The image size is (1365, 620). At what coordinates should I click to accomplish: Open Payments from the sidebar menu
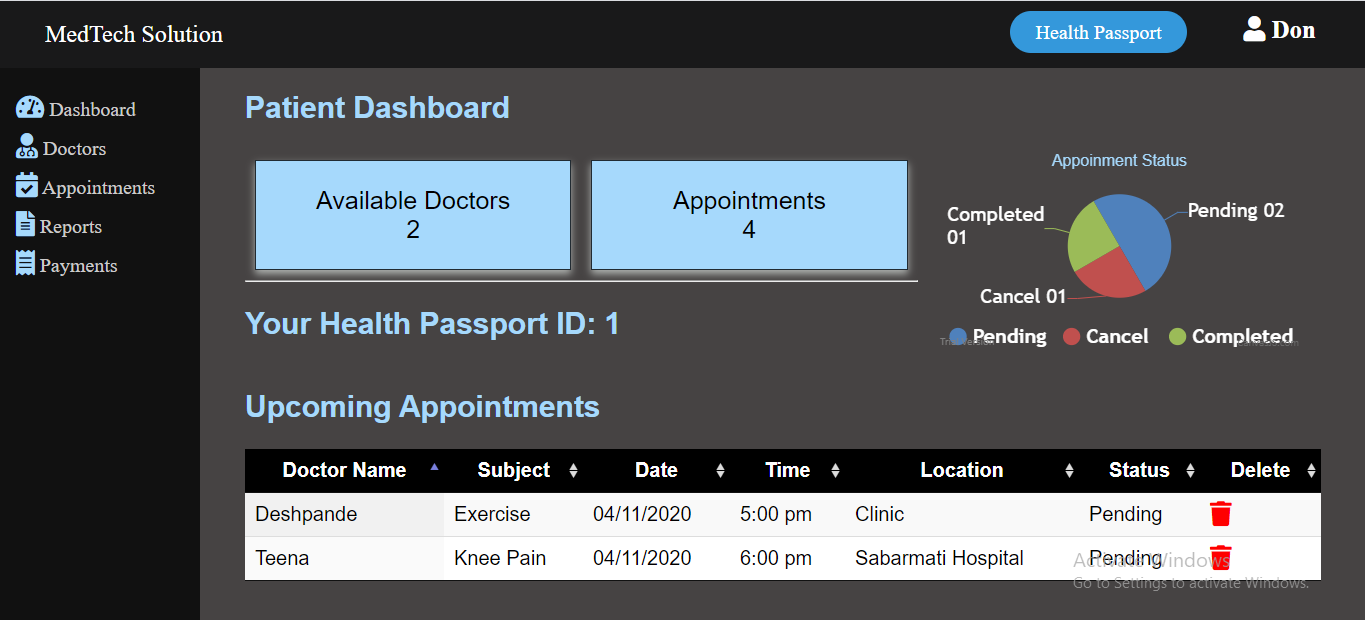pos(78,266)
